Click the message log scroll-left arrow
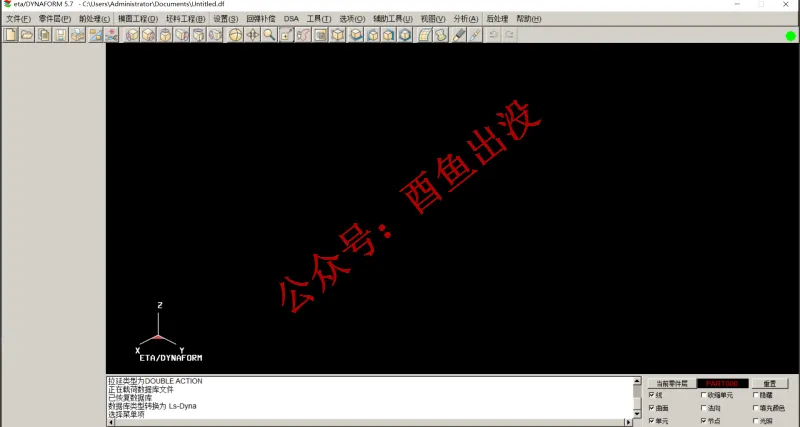Screen dimensions: 800x427 pos(111,422)
